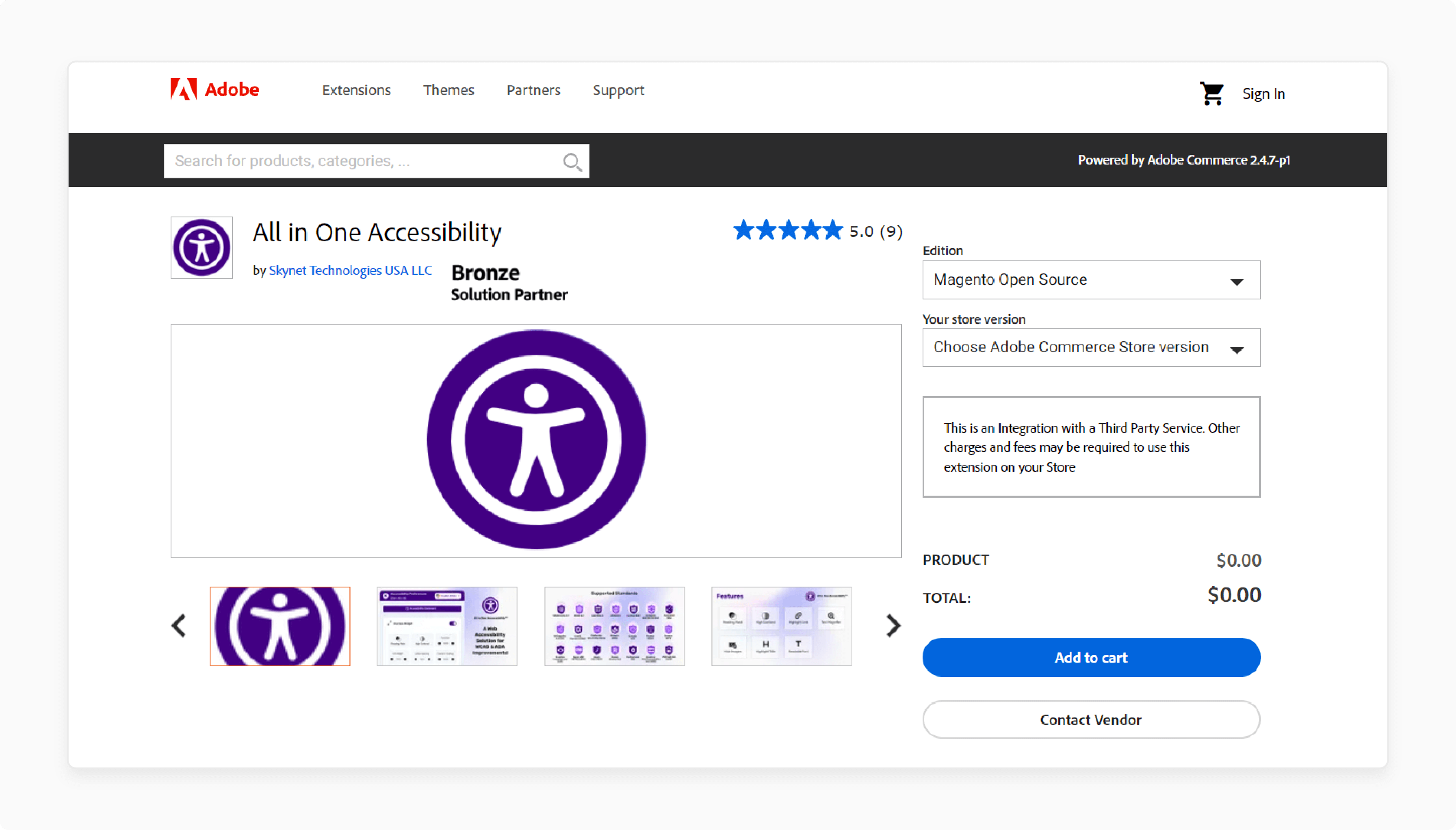Click Powered by Adobe Commerce 2.4.7-p1 text
The image size is (1456, 830).
(x=1183, y=160)
